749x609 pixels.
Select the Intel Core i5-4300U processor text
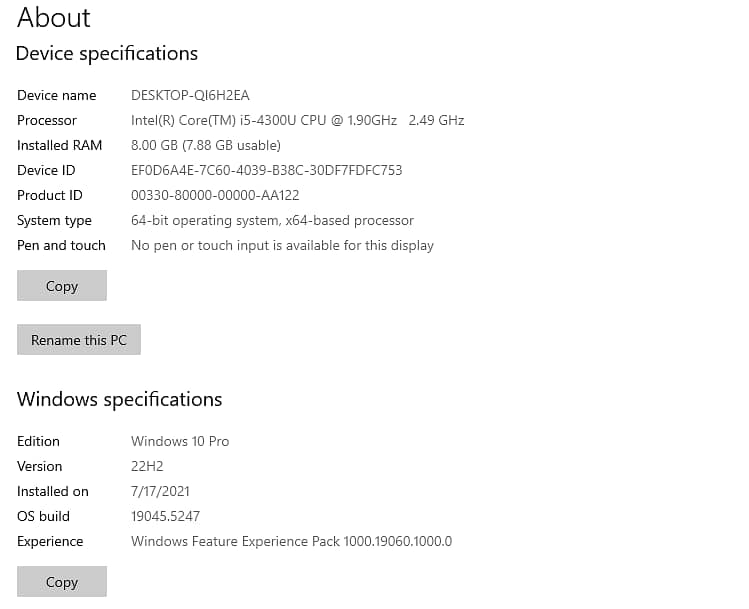(x=297, y=121)
